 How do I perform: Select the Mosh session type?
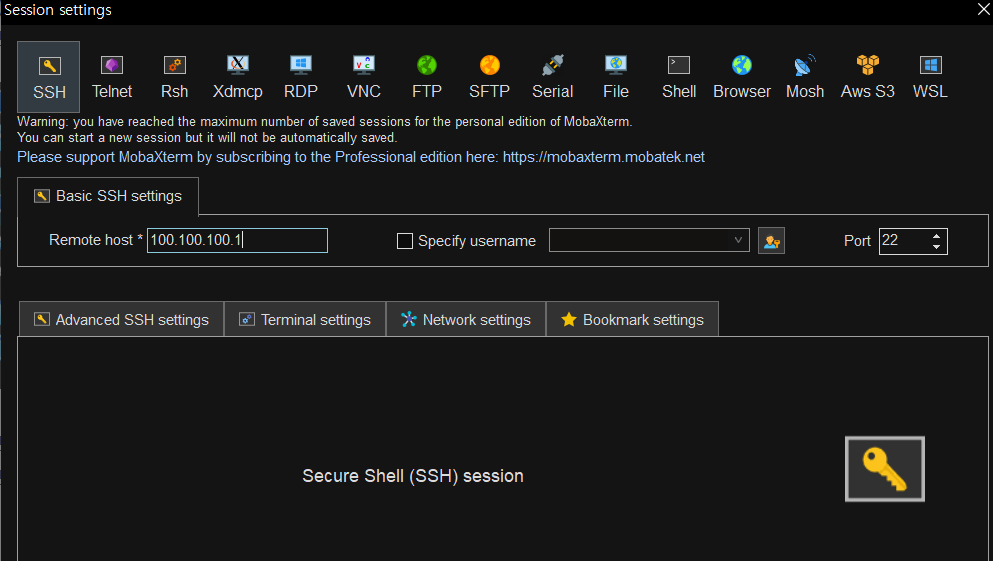pyautogui.click(x=805, y=77)
